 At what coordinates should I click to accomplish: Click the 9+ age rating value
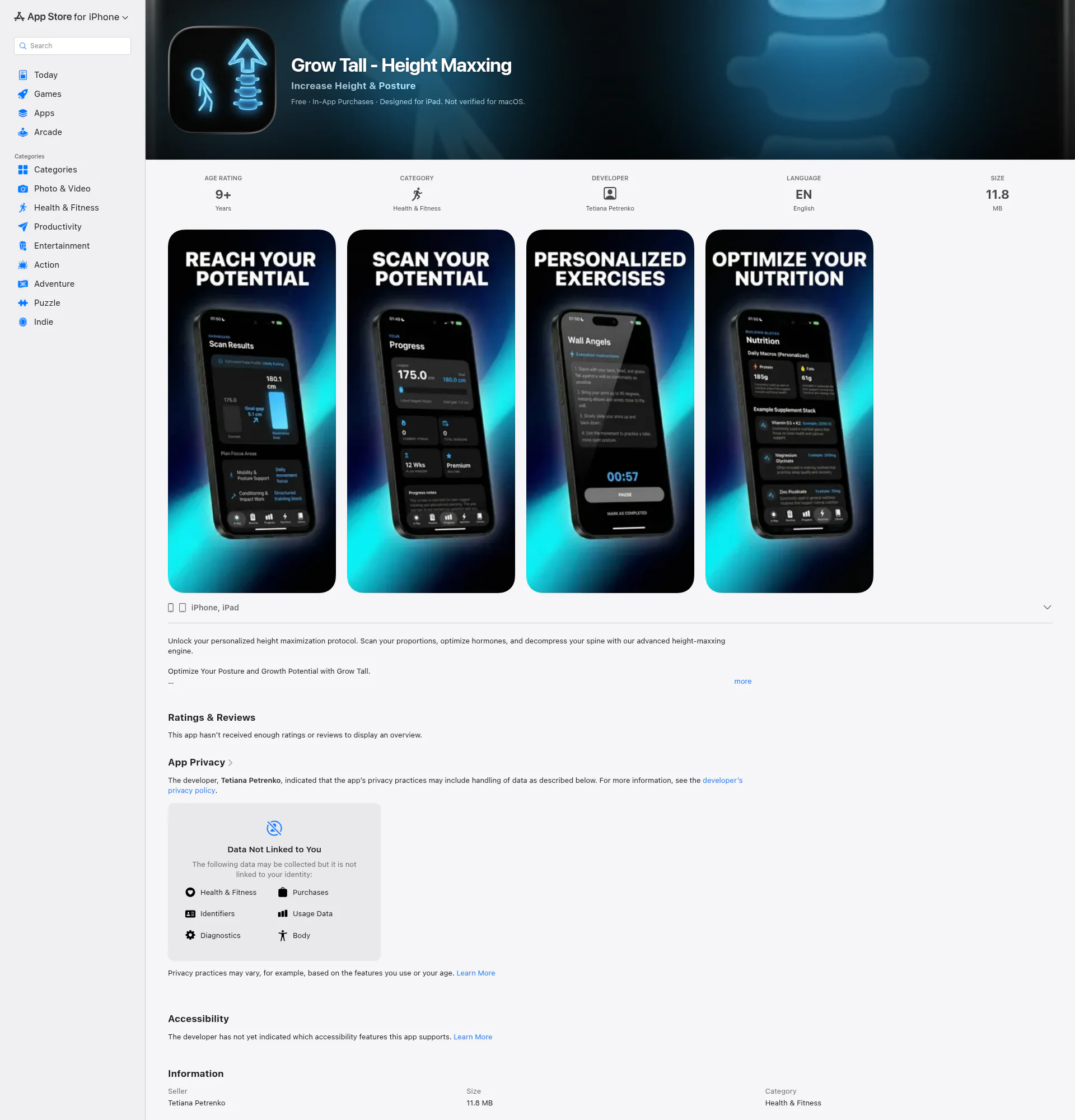pyautogui.click(x=223, y=195)
